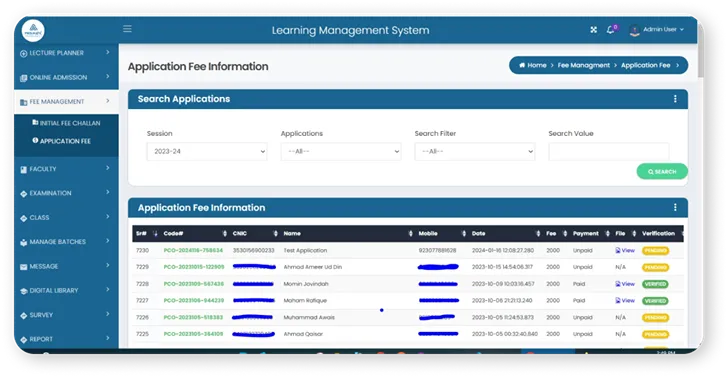The width and height of the screenshot is (728, 377).
Task: Click the Examination sidebar icon
Action: click(24, 194)
